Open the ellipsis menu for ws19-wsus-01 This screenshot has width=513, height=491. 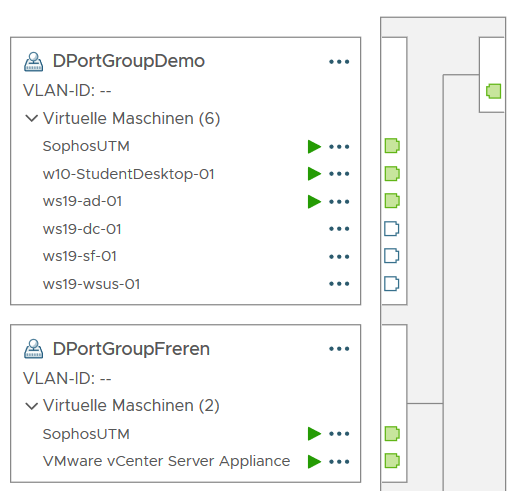tap(339, 284)
